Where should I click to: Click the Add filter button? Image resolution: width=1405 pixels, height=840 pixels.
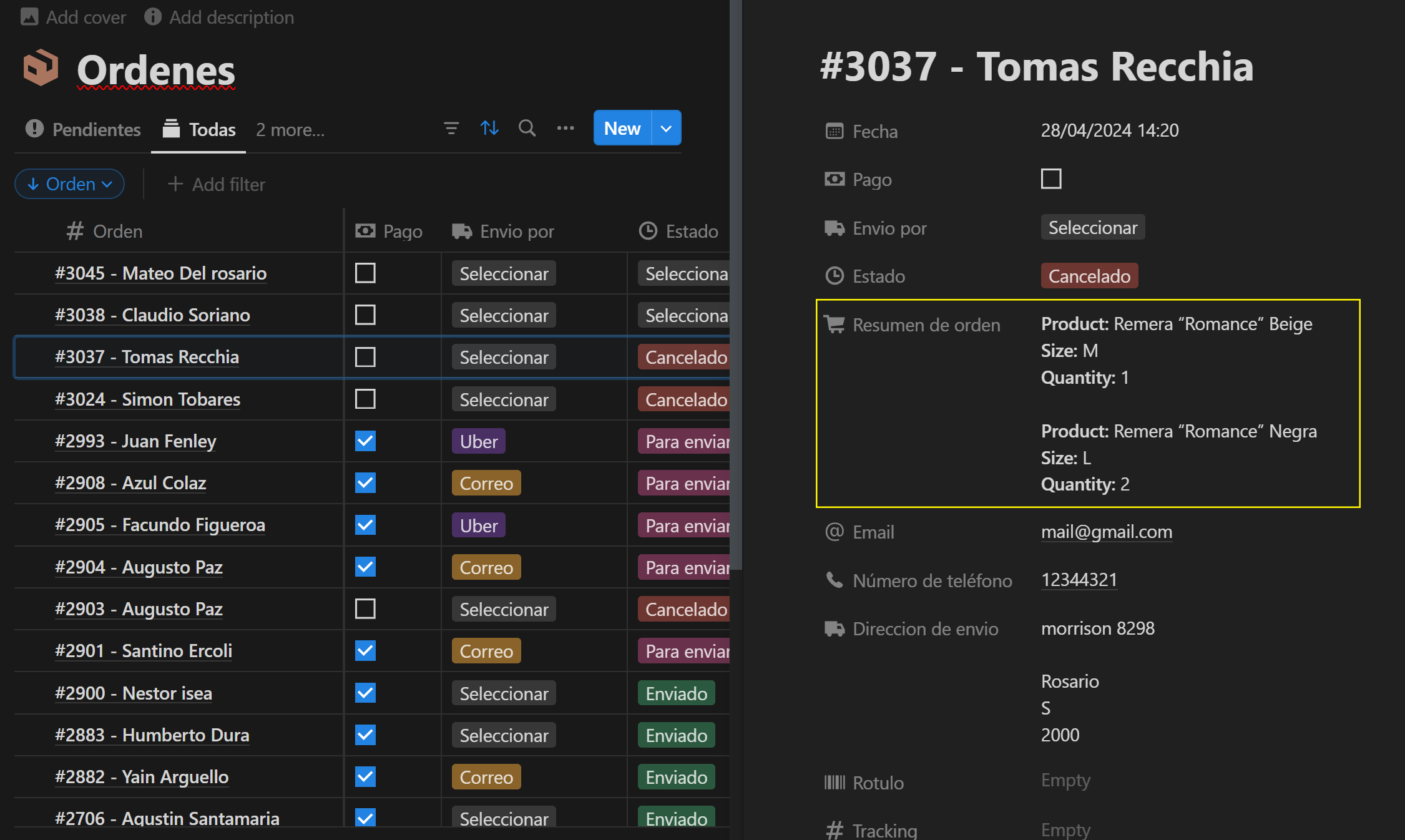tap(217, 185)
